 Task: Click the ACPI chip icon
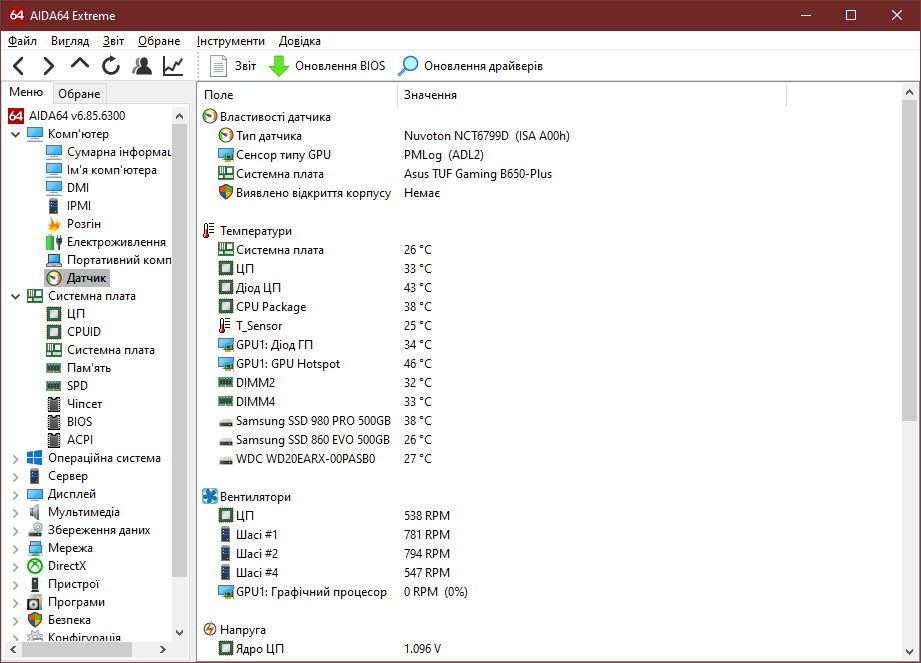tap(54, 440)
